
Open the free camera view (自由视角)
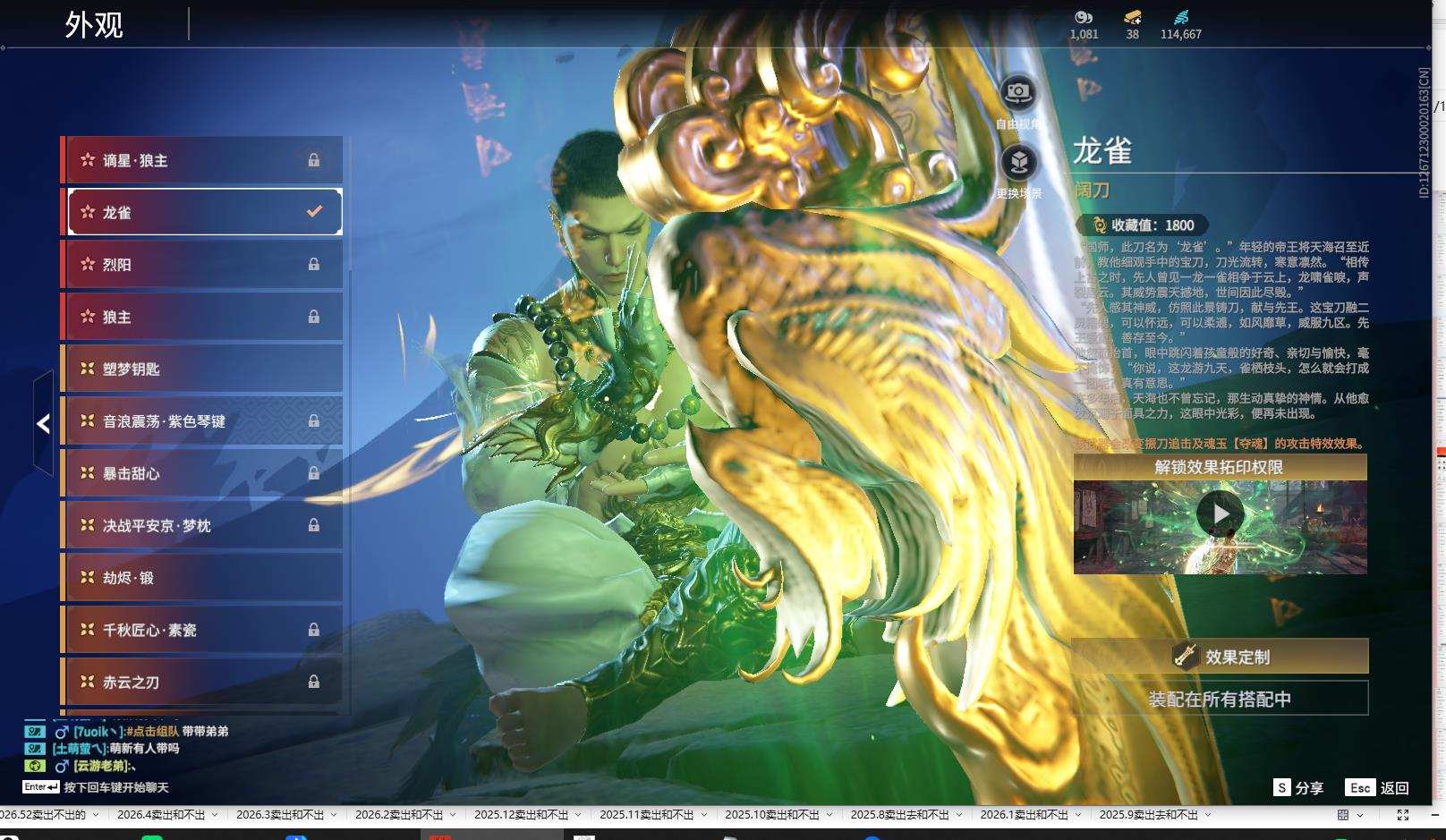(1017, 92)
